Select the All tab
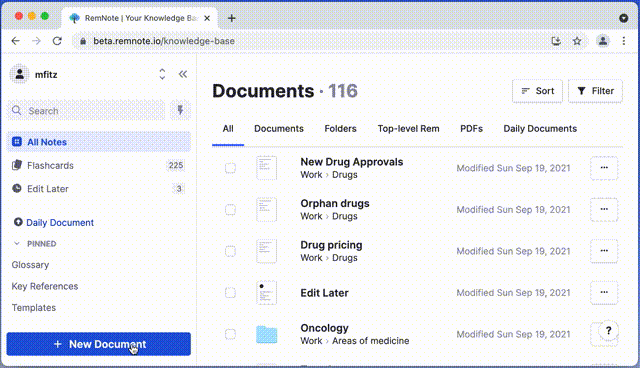Screen dimensions: 640x368 pos(228,129)
